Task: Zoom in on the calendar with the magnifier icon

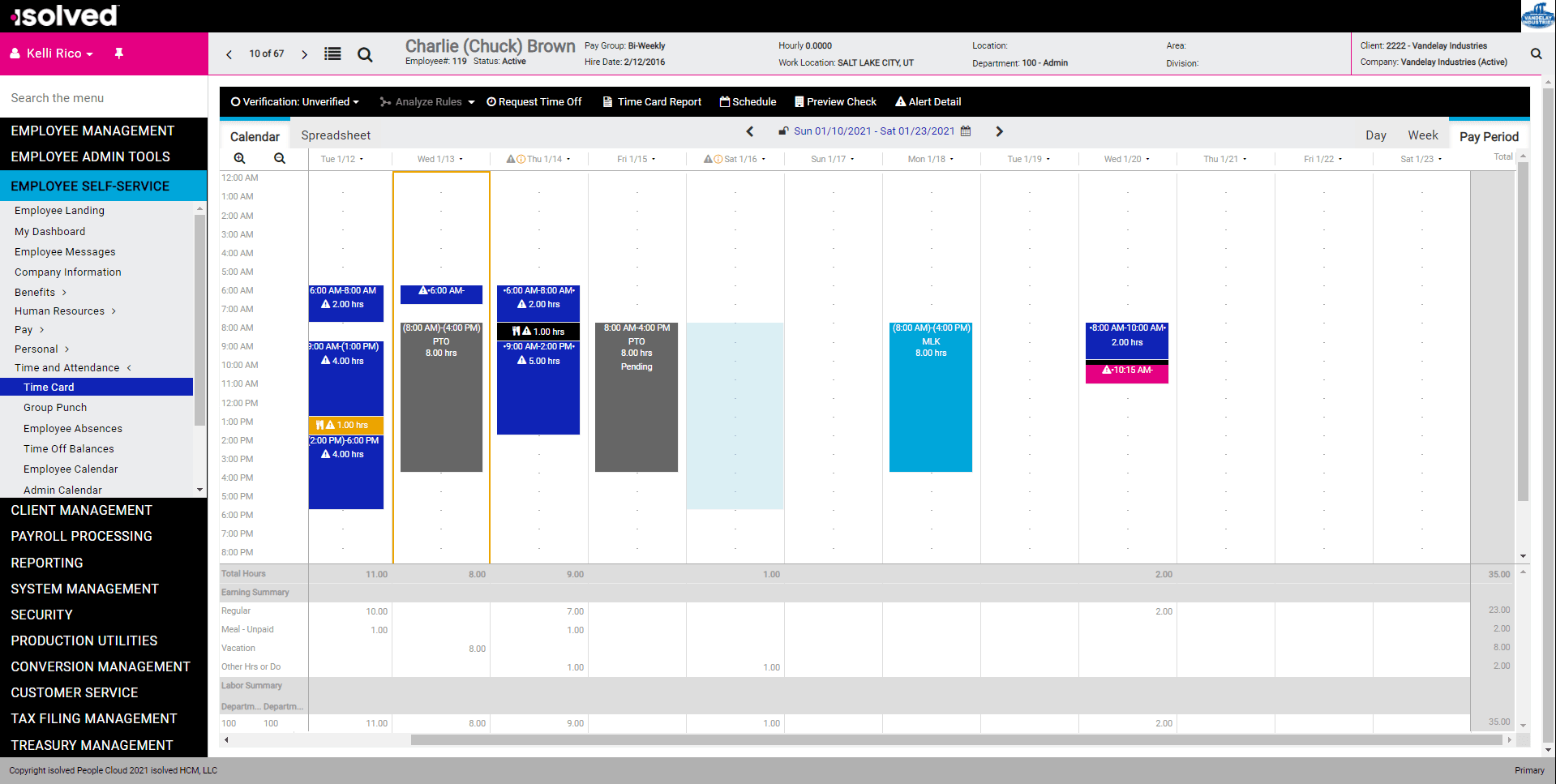Action: [x=240, y=158]
